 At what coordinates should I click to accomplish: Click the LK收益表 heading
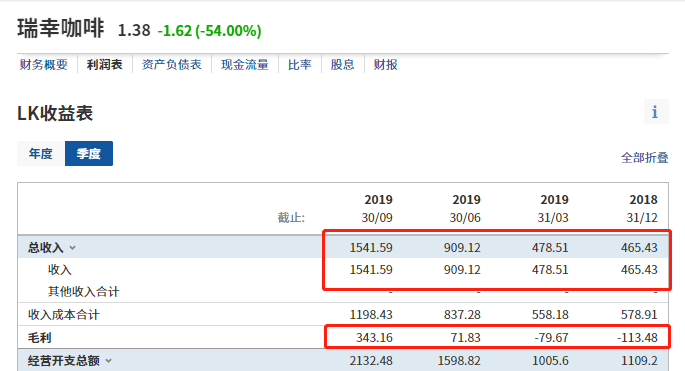pos(55,113)
